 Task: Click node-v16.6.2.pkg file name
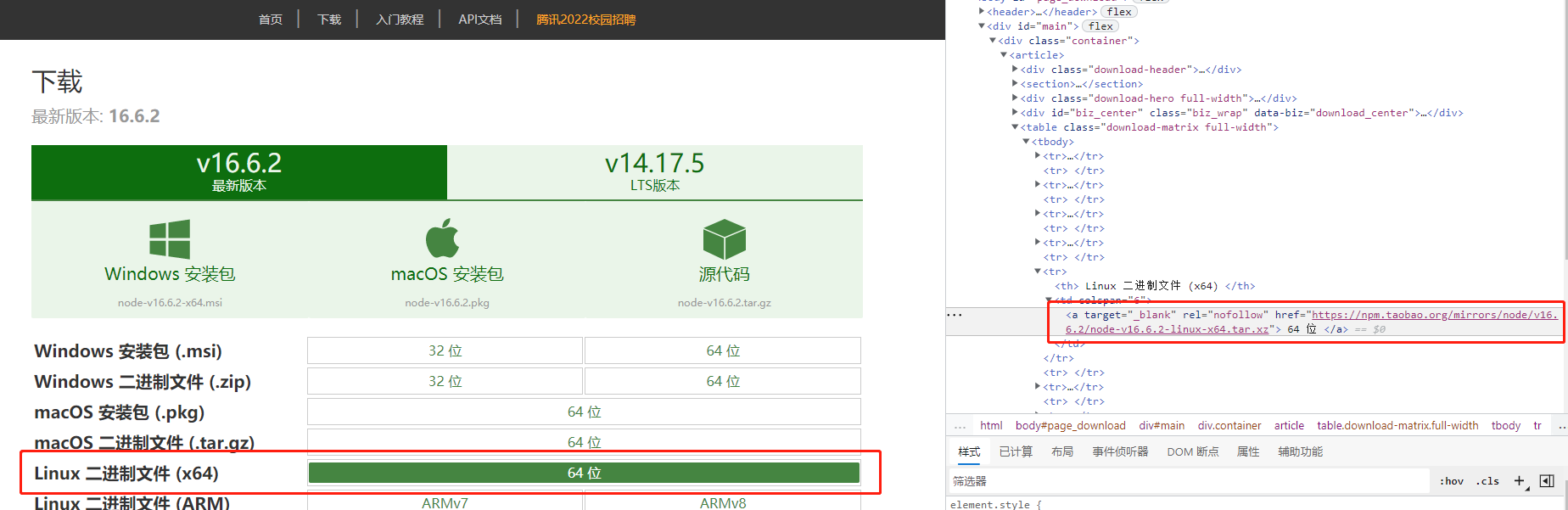447,302
